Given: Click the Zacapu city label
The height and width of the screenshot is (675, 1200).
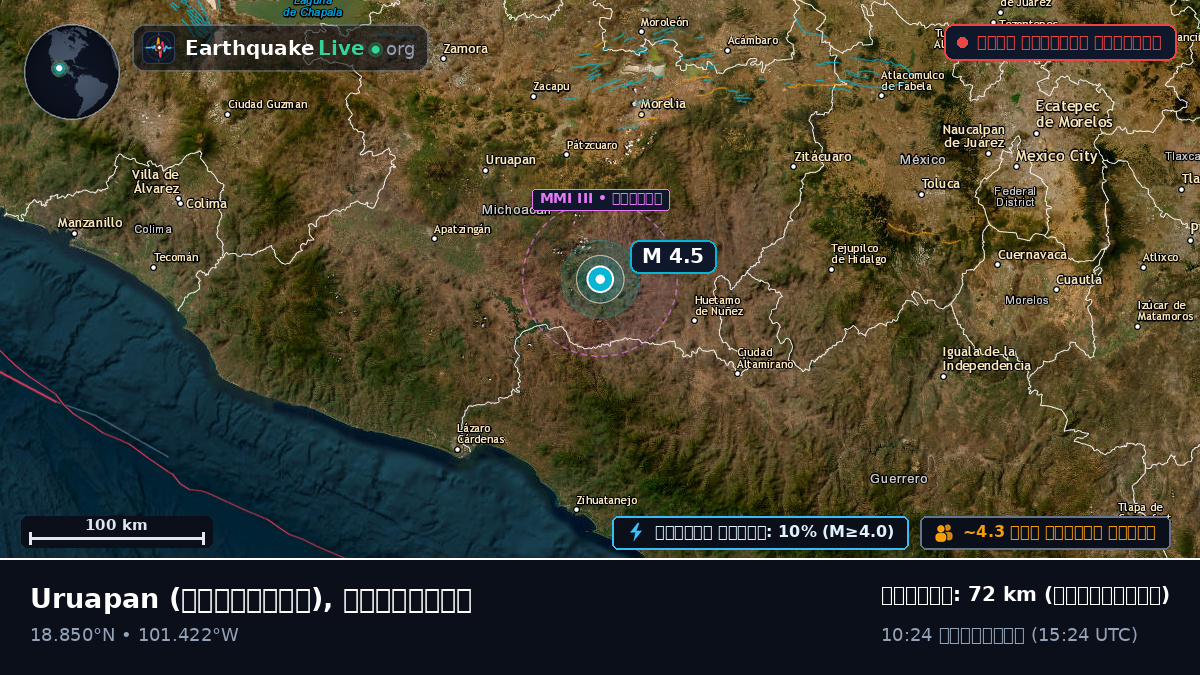Looking at the screenshot, I should (x=551, y=86).
